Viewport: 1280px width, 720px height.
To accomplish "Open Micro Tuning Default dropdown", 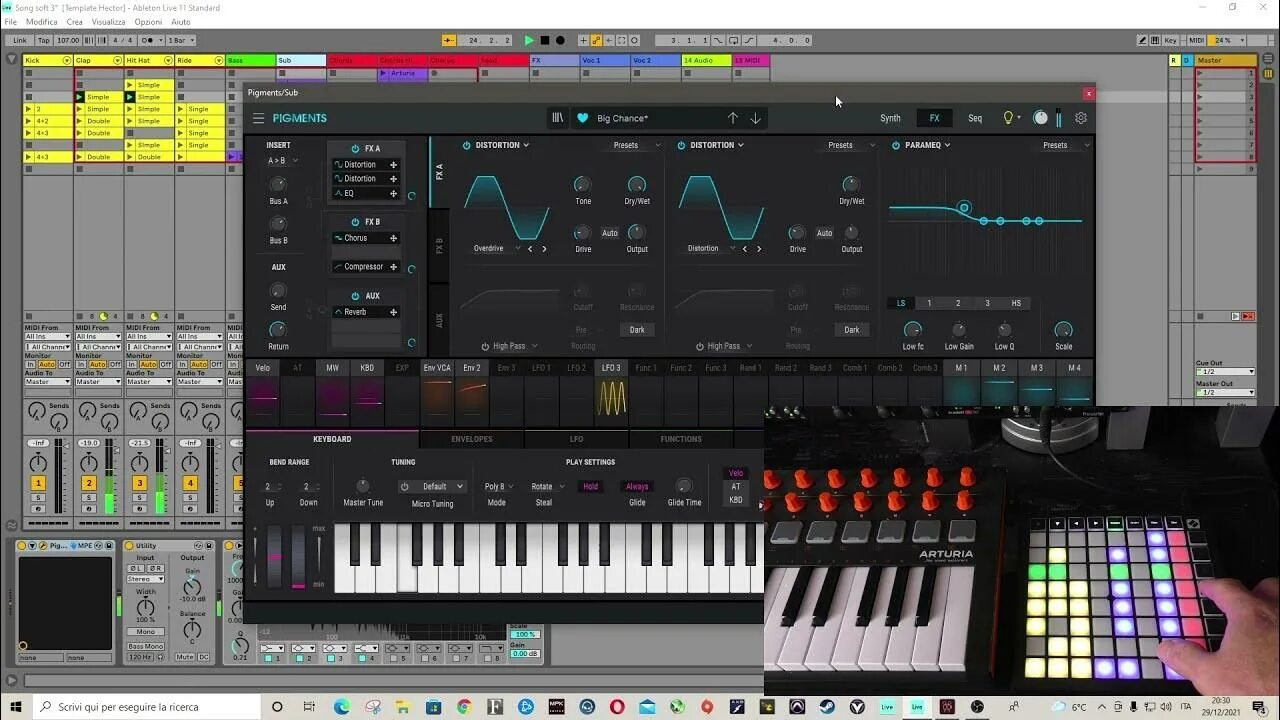I will [441, 487].
